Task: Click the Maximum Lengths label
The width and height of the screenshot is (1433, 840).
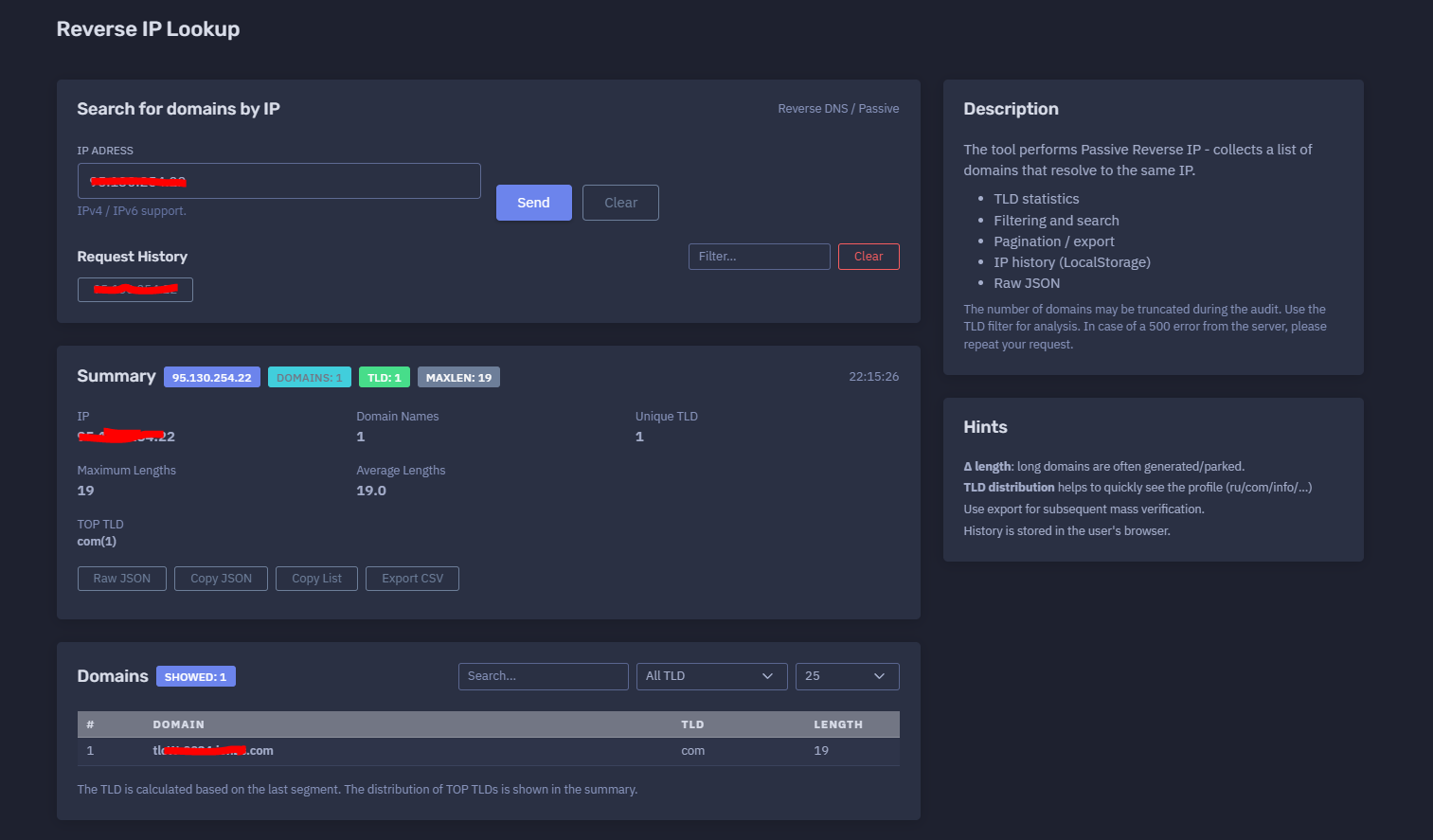Action: pyautogui.click(x=126, y=471)
